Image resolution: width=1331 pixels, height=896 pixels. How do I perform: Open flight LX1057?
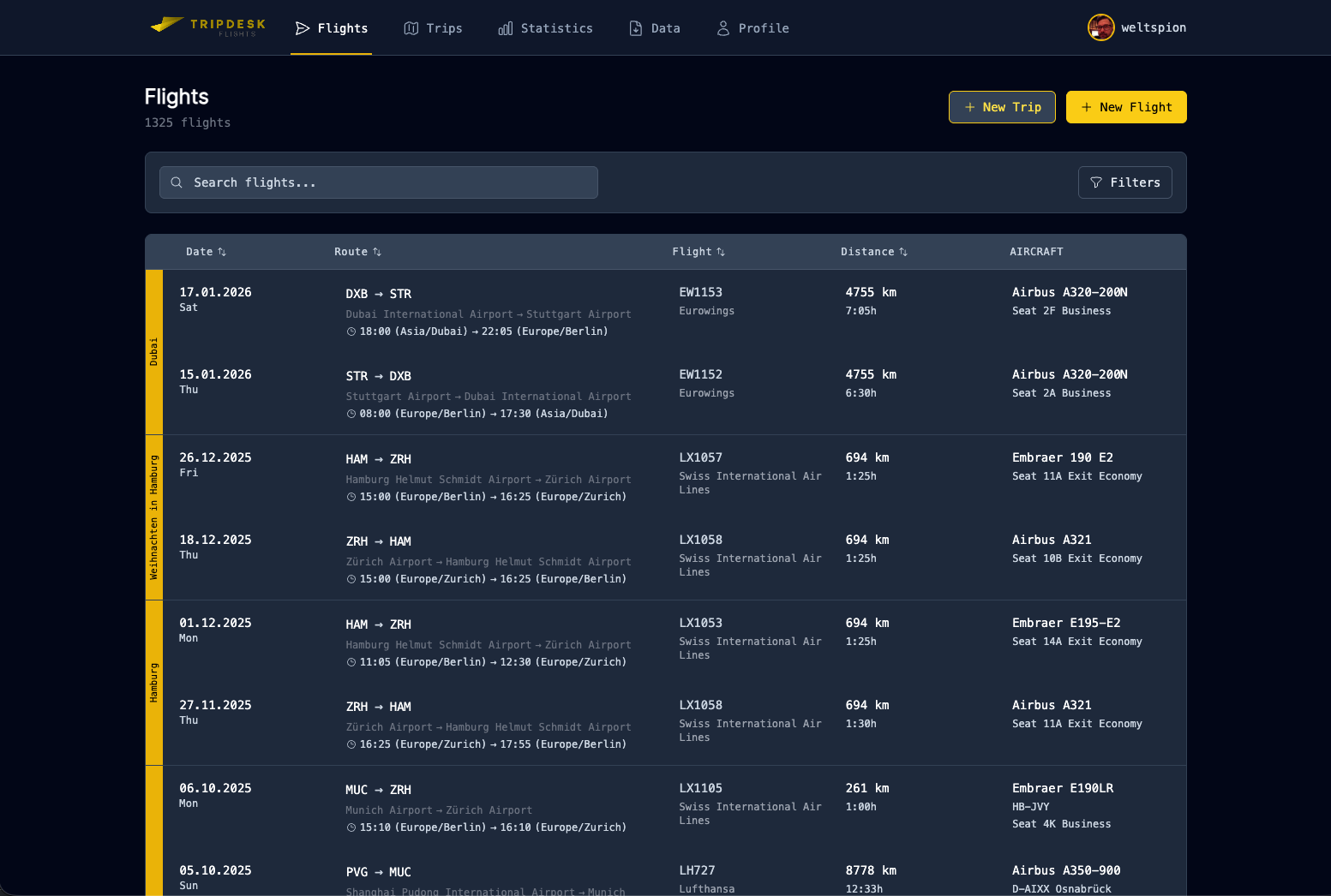[x=700, y=457]
